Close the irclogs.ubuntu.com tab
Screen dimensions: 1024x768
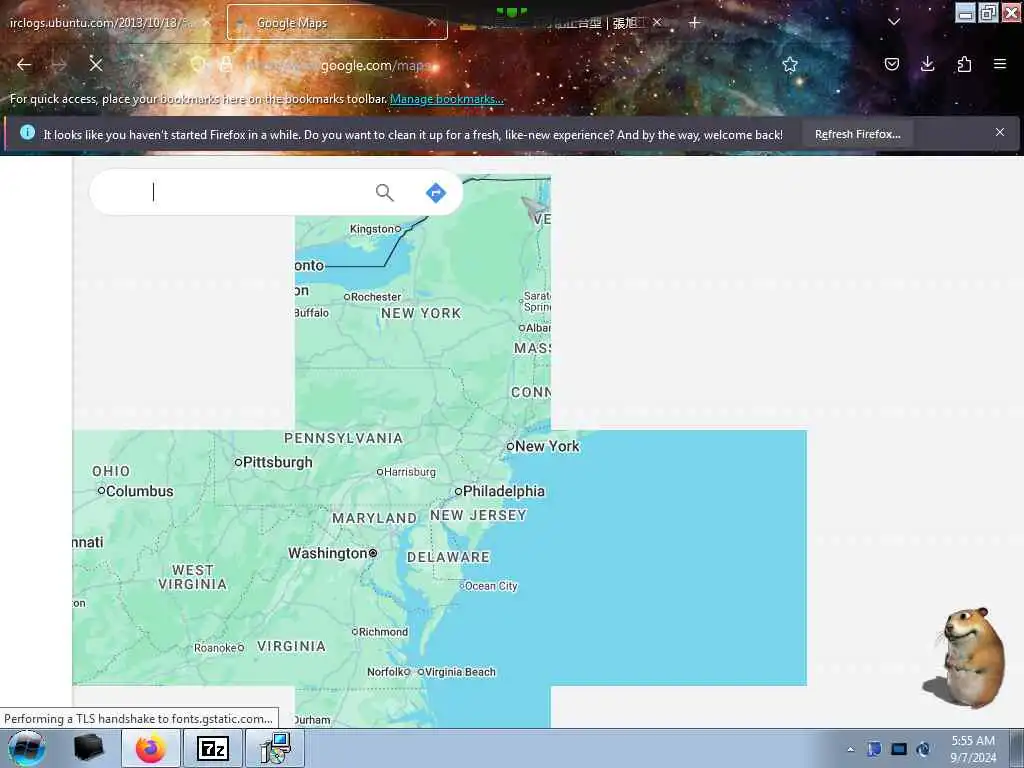(207, 22)
